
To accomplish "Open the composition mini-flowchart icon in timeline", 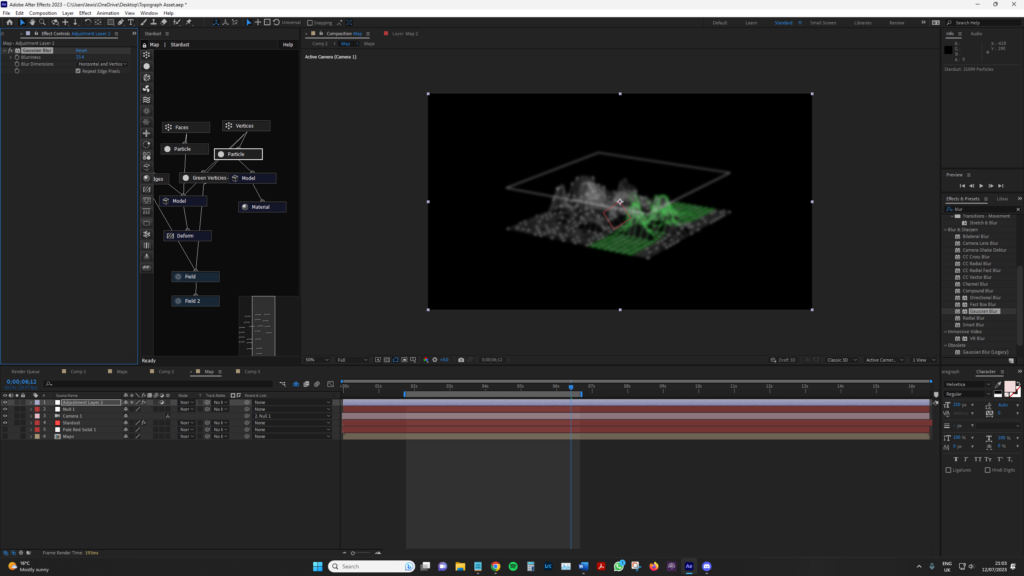I will click(283, 384).
